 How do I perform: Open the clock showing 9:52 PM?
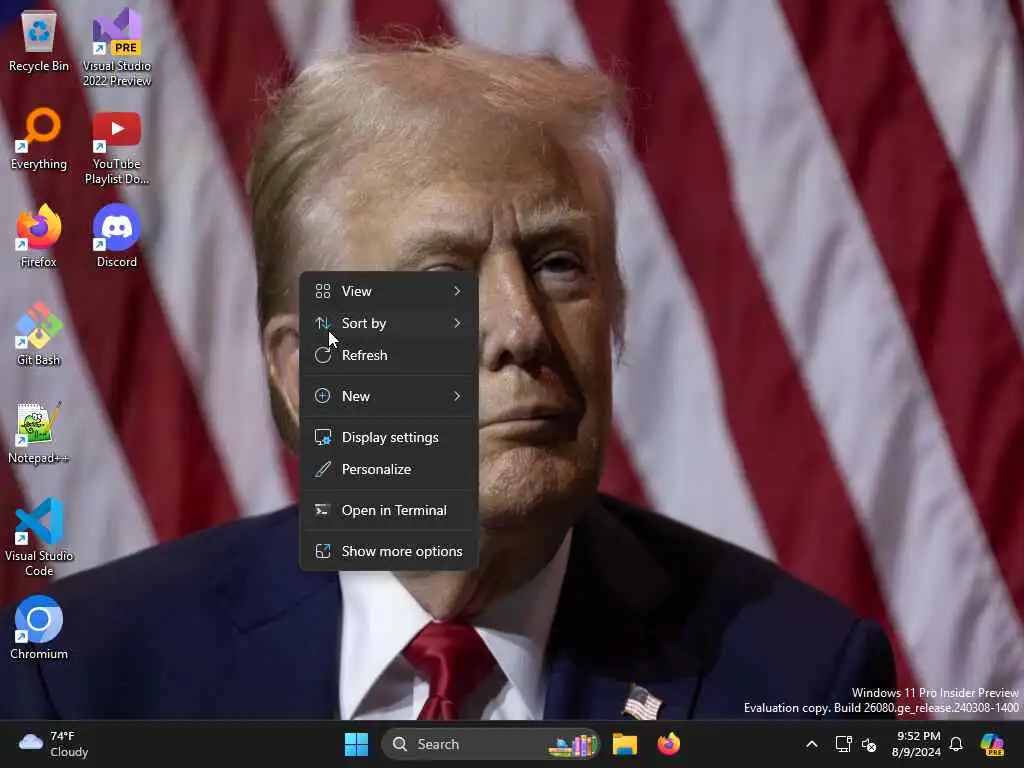point(917,744)
